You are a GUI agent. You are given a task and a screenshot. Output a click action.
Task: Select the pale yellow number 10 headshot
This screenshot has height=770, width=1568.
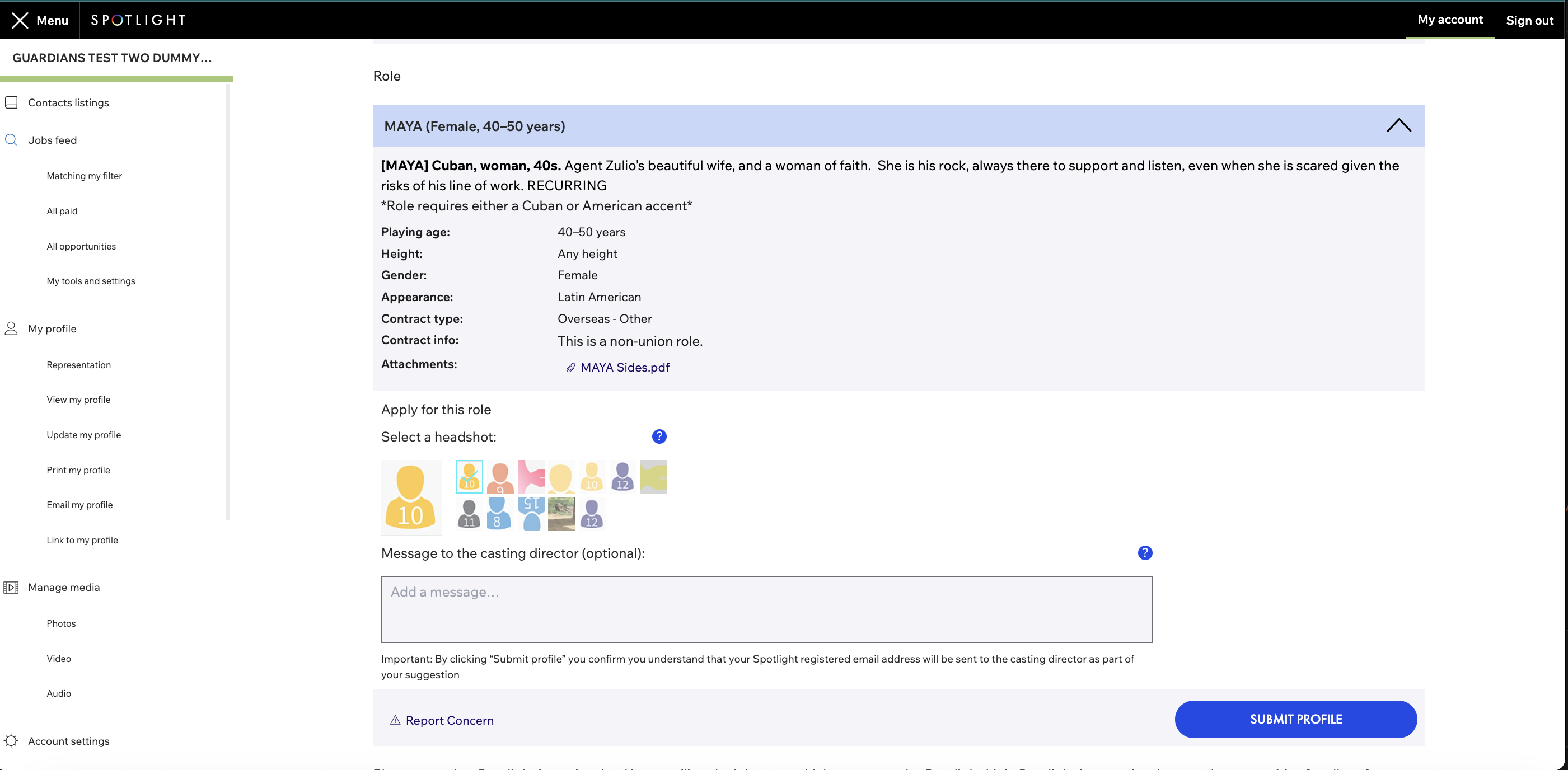coord(592,477)
